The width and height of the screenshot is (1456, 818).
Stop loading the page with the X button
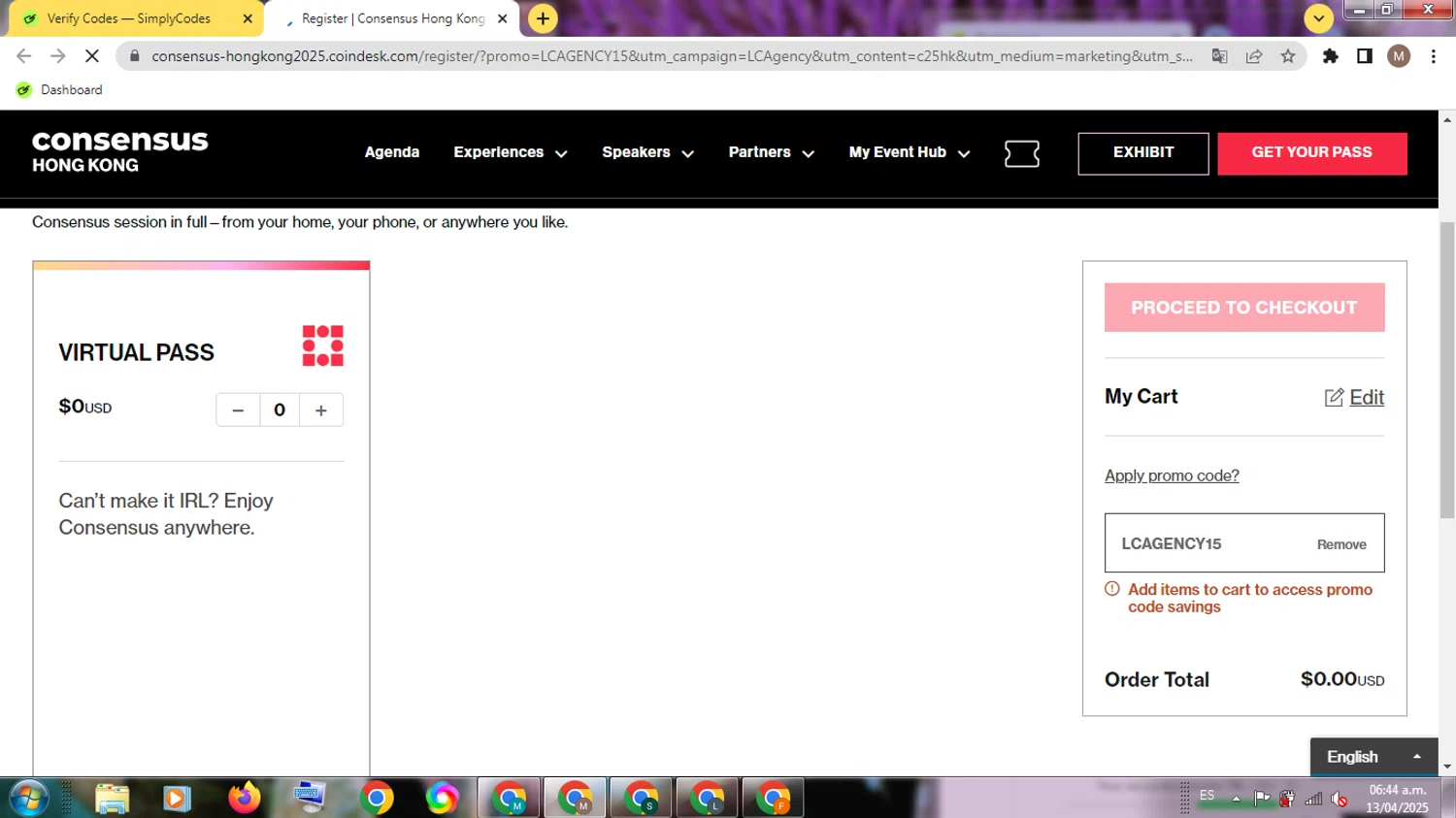91,56
